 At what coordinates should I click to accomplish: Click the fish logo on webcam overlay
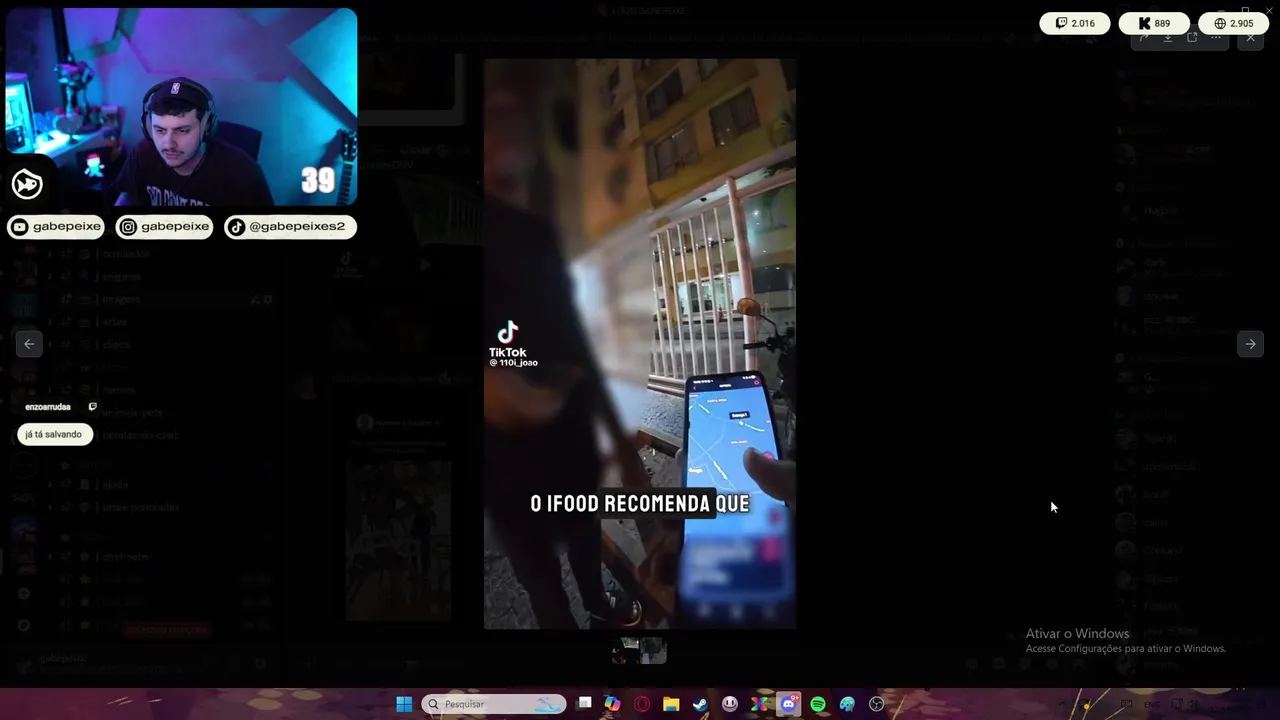coord(27,184)
